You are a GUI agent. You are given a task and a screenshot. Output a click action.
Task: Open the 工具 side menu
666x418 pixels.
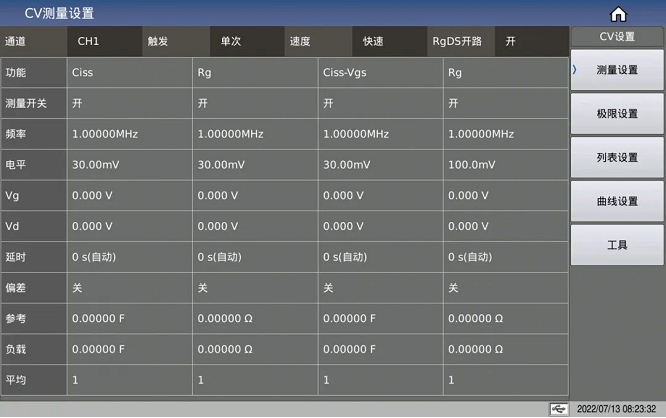point(617,245)
